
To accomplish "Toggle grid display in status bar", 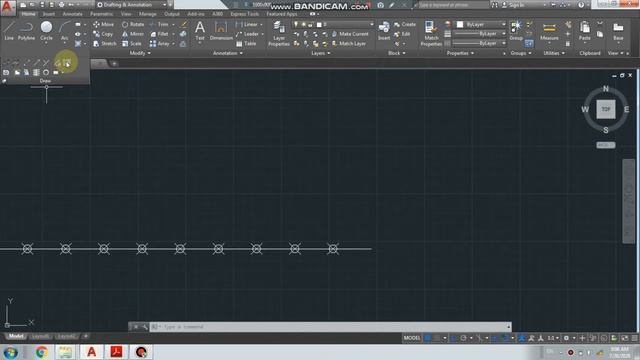I will [427, 338].
